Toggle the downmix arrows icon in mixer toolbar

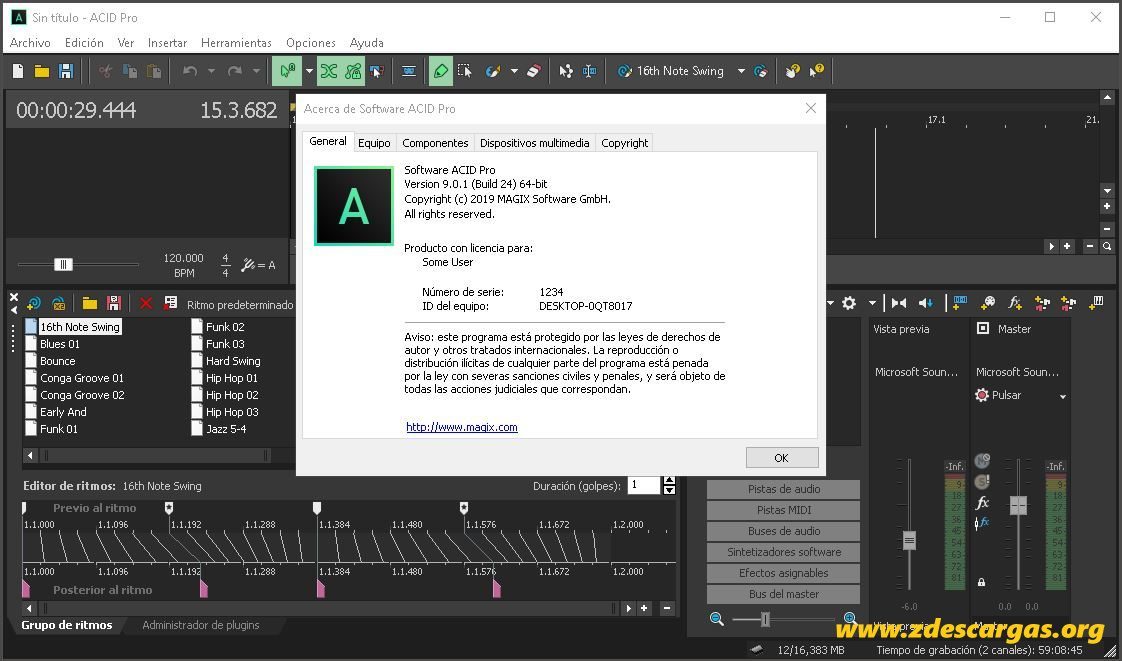pyautogui.click(x=899, y=303)
